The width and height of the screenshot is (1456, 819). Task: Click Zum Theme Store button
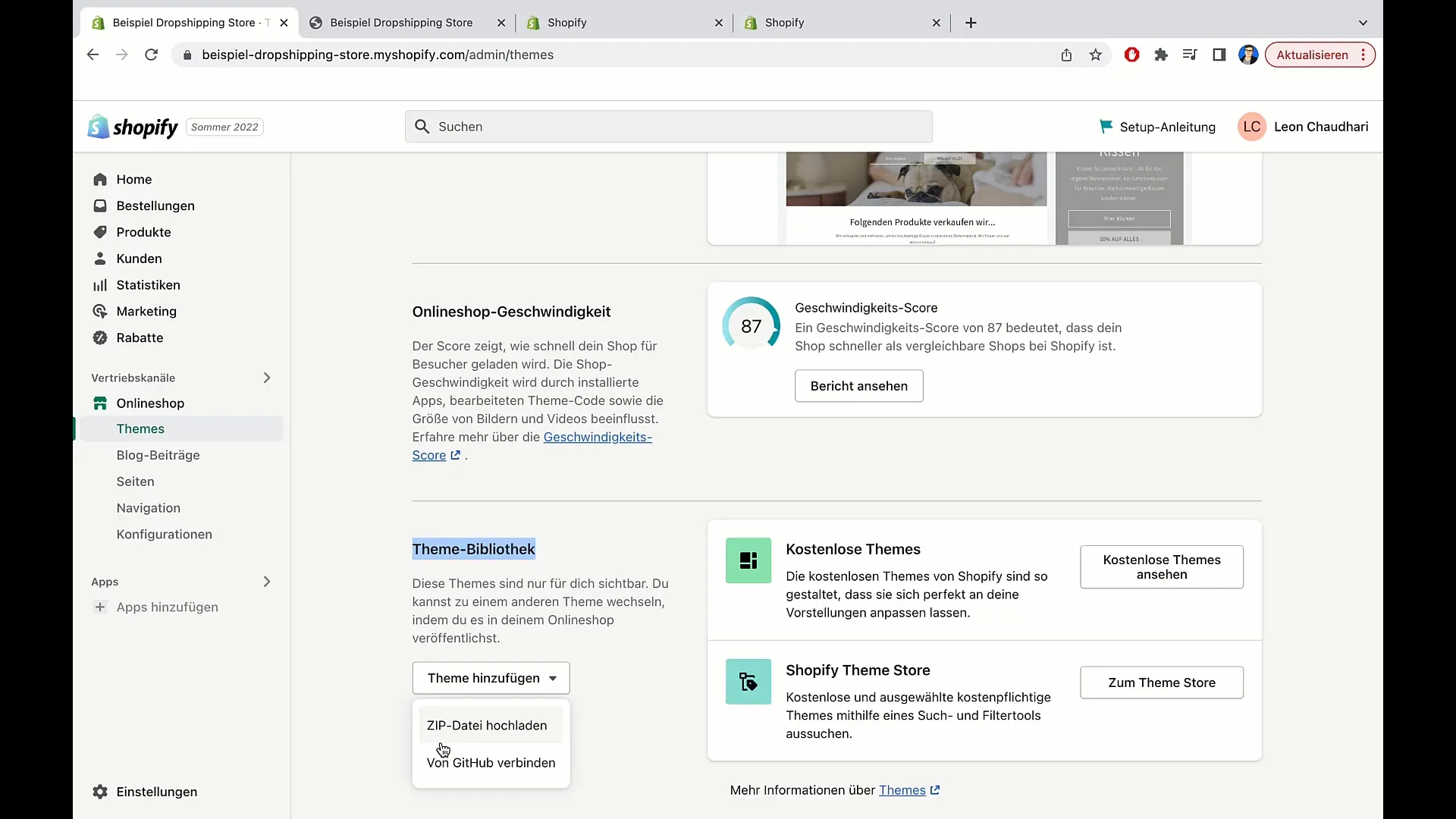click(1162, 682)
